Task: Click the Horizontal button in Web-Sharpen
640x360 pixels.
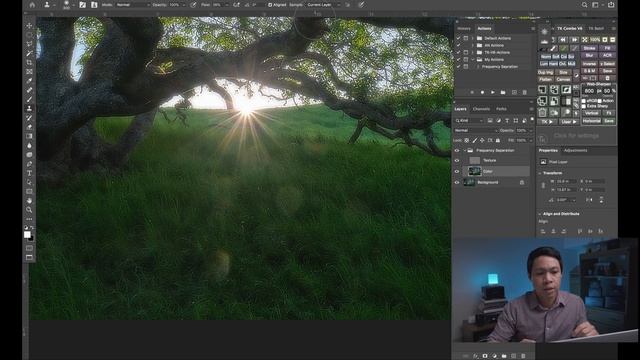Action: (591, 121)
